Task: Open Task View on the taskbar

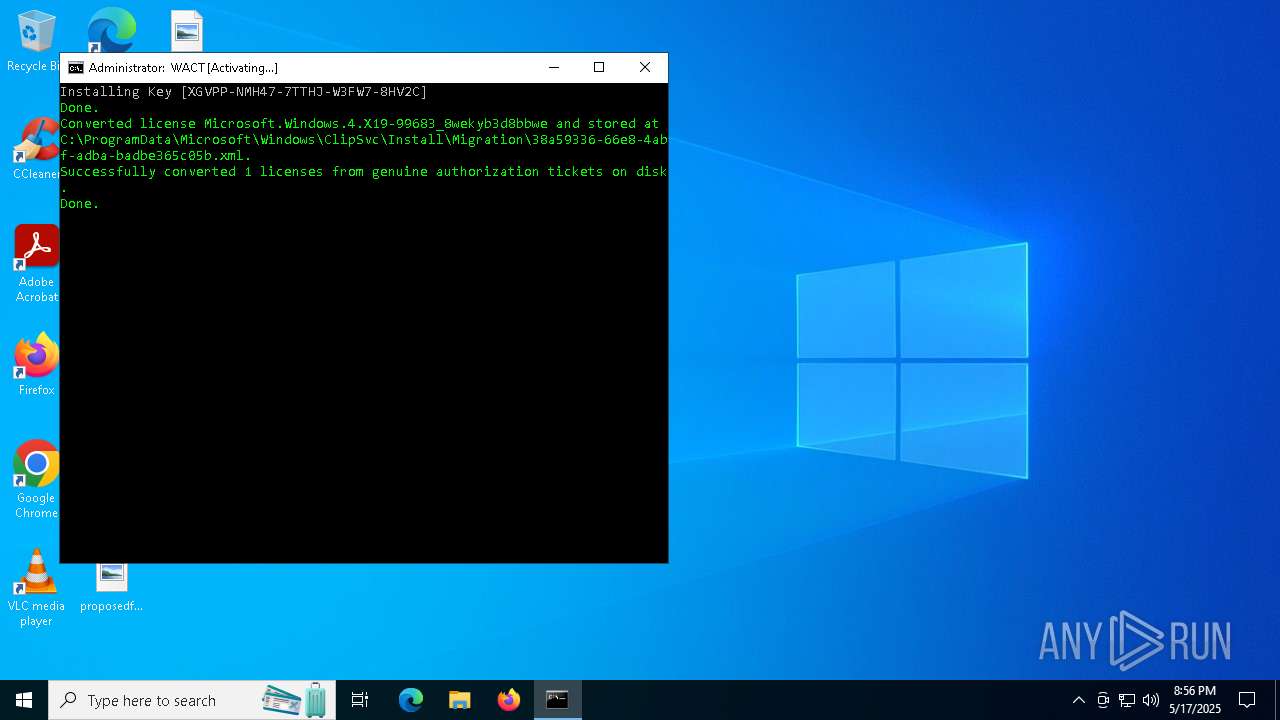Action: [x=360, y=700]
